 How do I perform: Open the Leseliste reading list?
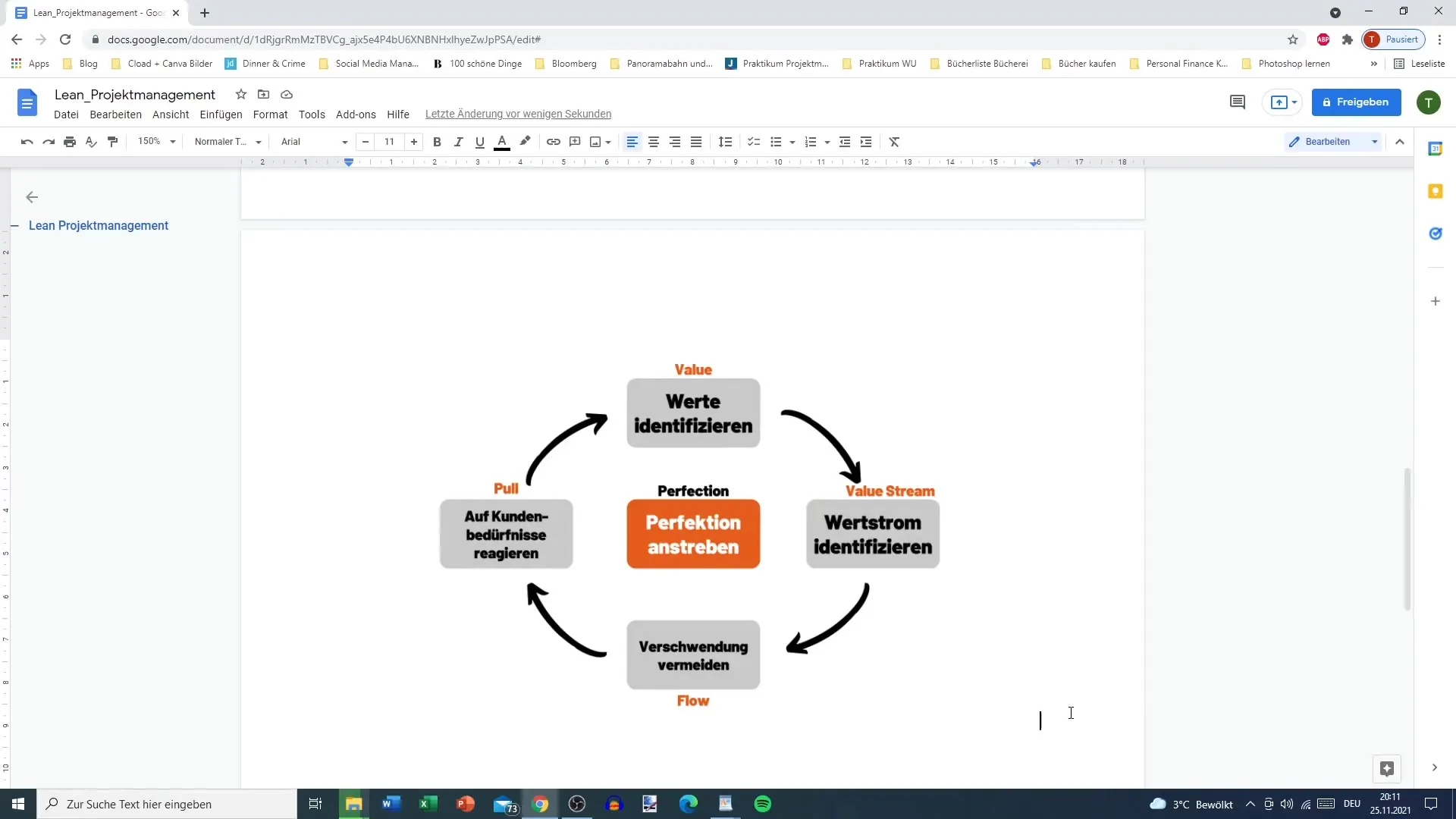(x=1420, y=64)
